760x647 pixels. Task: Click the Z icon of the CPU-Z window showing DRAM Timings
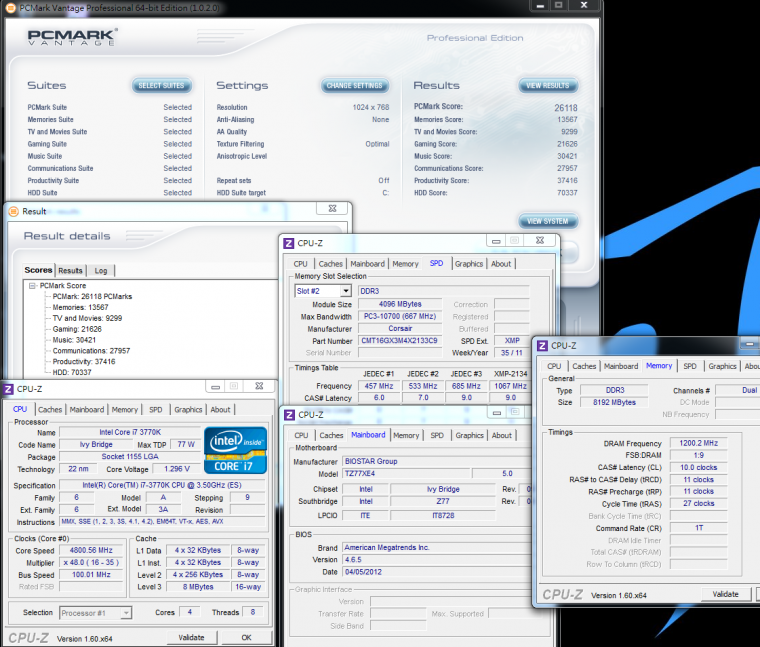[542, 346]
